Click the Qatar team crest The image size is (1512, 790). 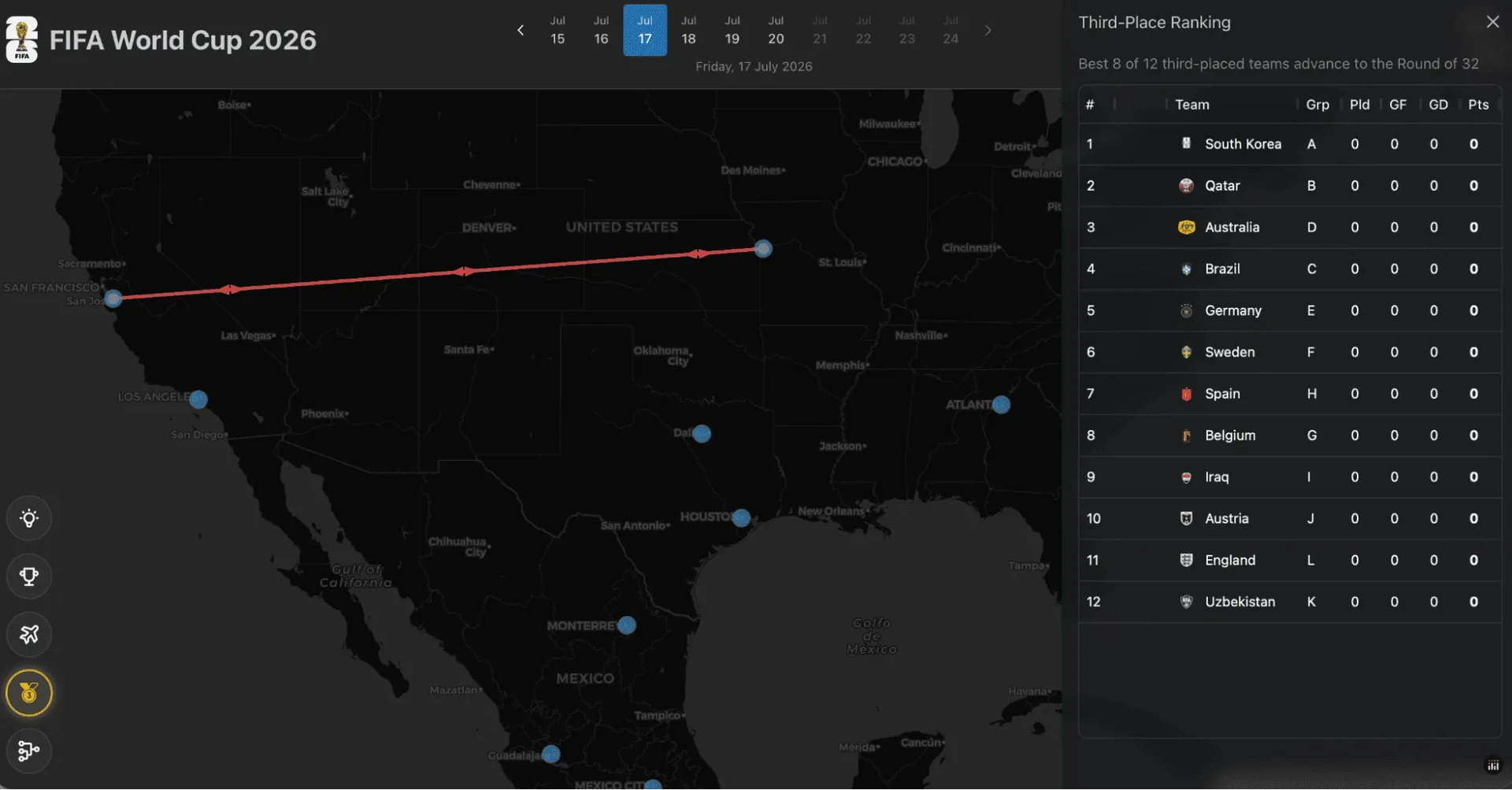click(1186, 185)
